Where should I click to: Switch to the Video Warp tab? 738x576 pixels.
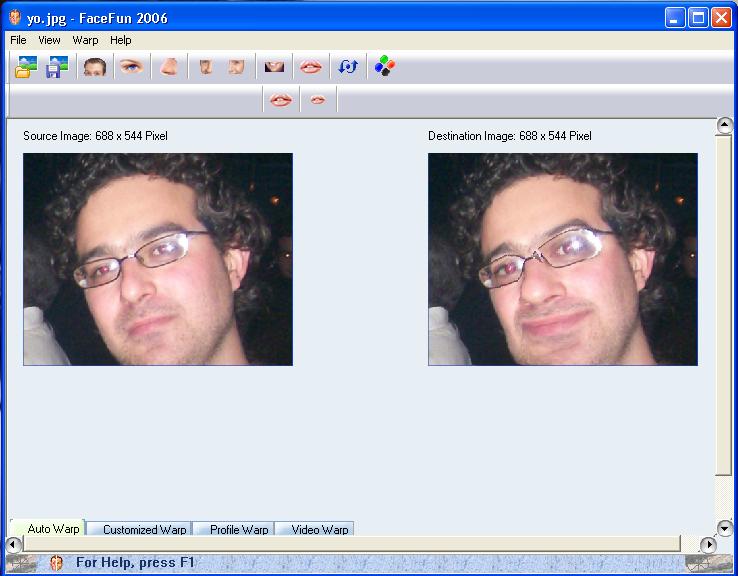pyautogui.click(x=315, y=529)
